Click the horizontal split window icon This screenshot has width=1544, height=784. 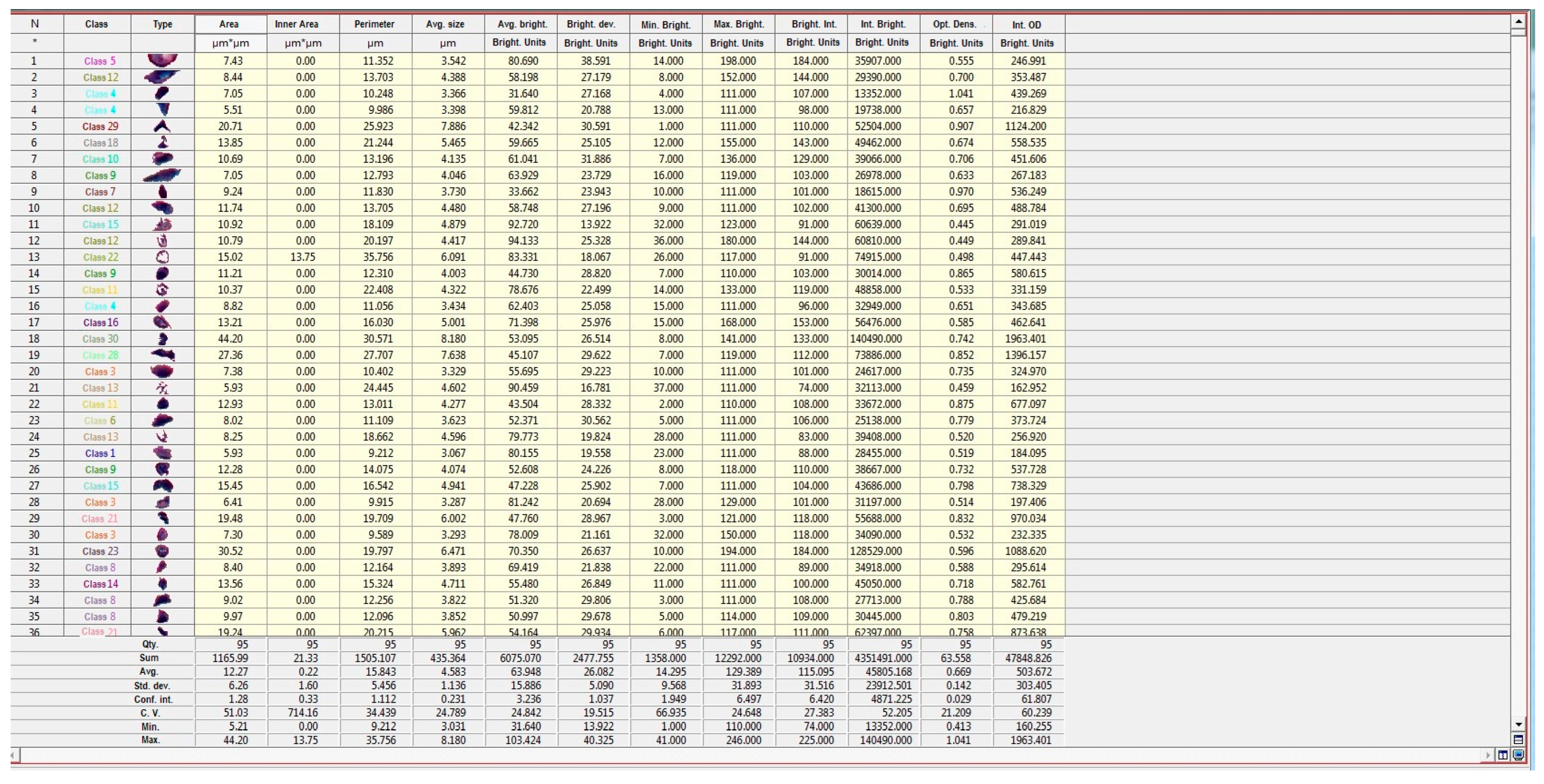[1518, 739]
